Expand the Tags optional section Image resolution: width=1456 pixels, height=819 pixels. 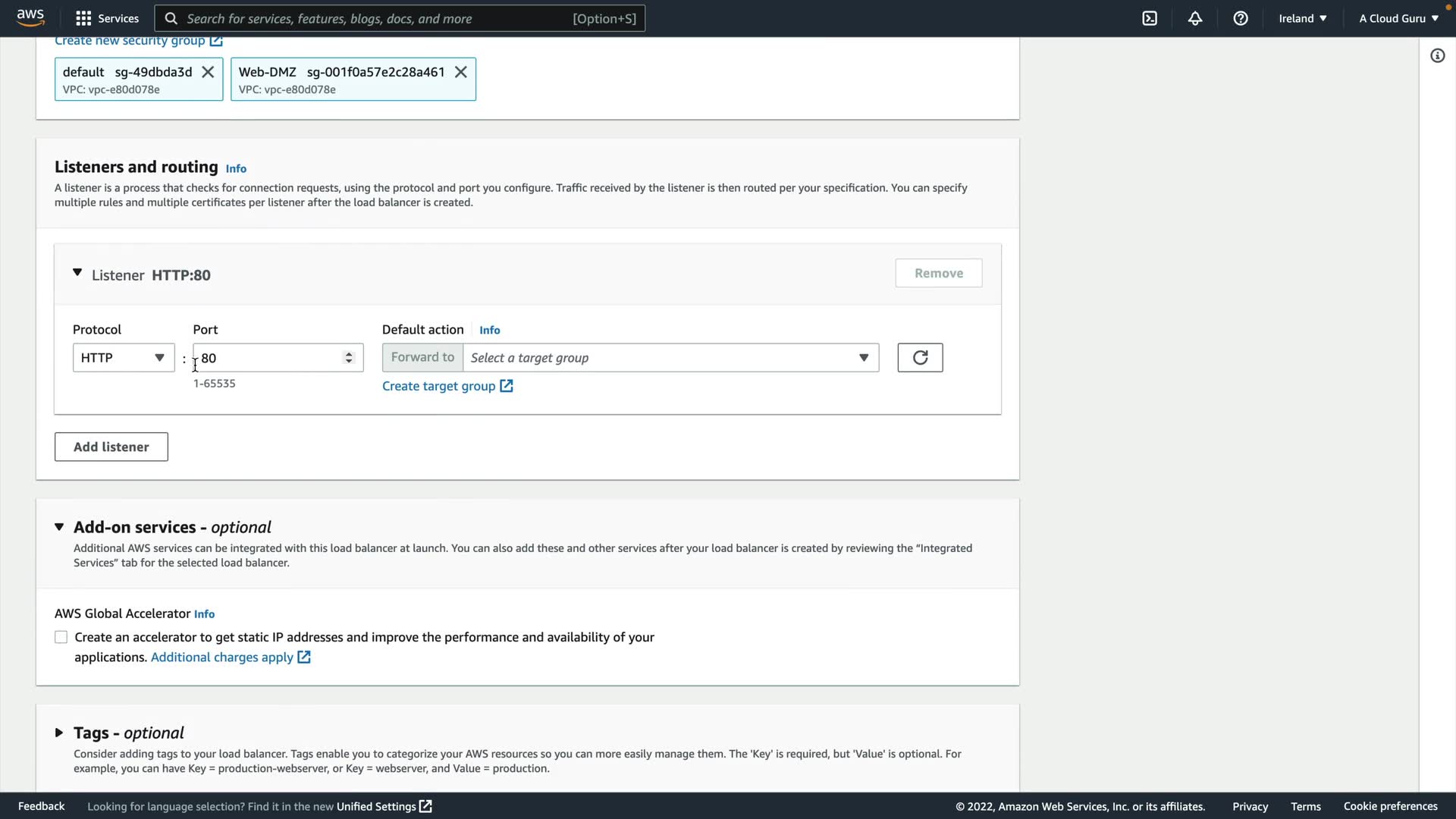click(59, 733)
